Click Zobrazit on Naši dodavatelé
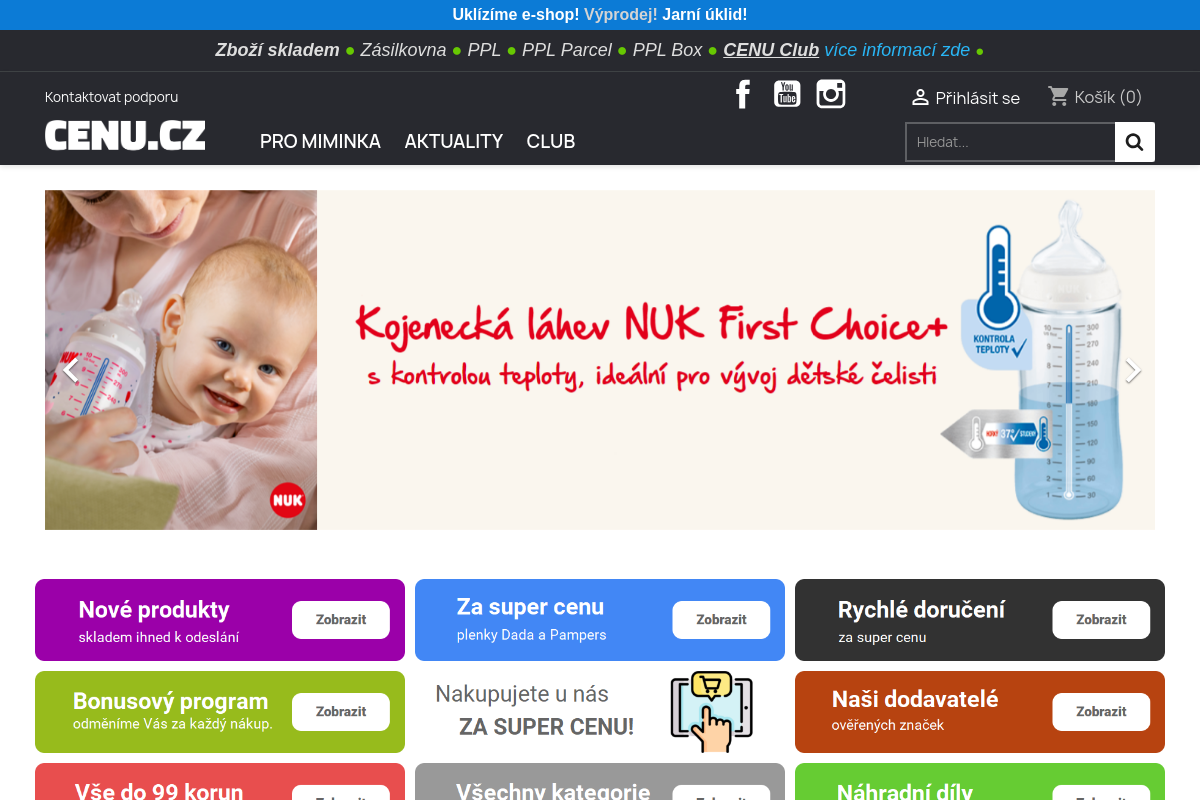This screenshot has width=1200, height=800. point(1100,711)
